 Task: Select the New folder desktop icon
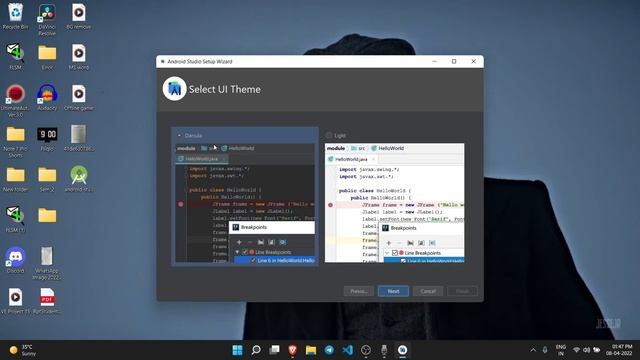pyautogui.click(x=16, y=179)
